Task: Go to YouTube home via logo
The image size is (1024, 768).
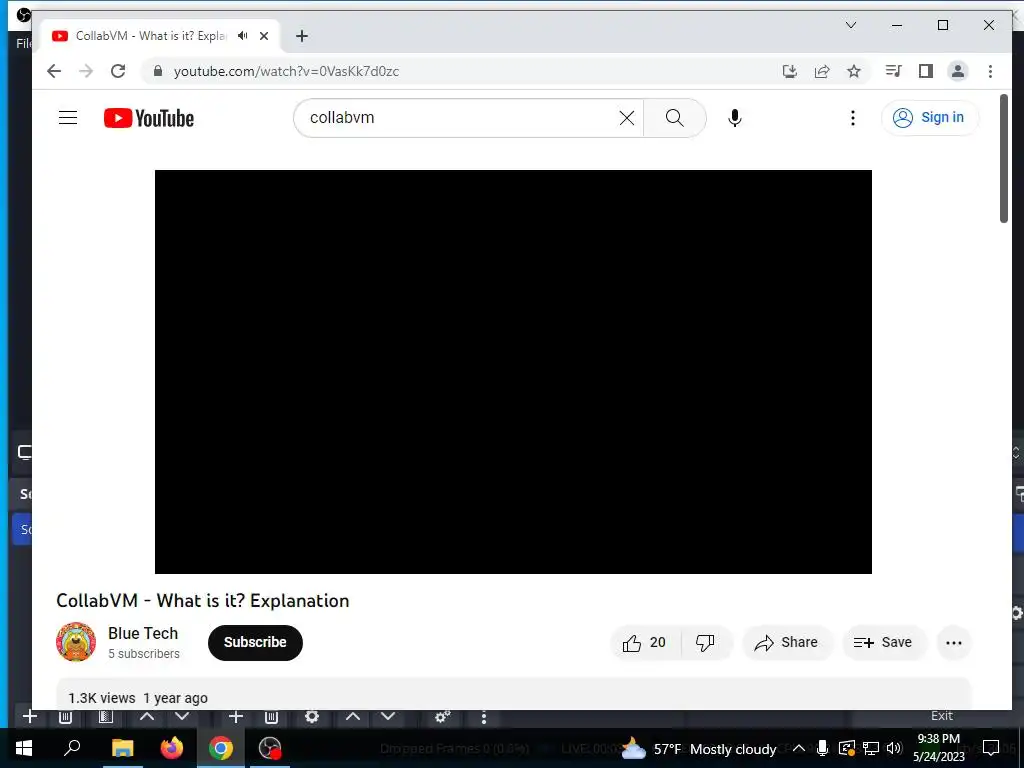Action: click(149, 118)
